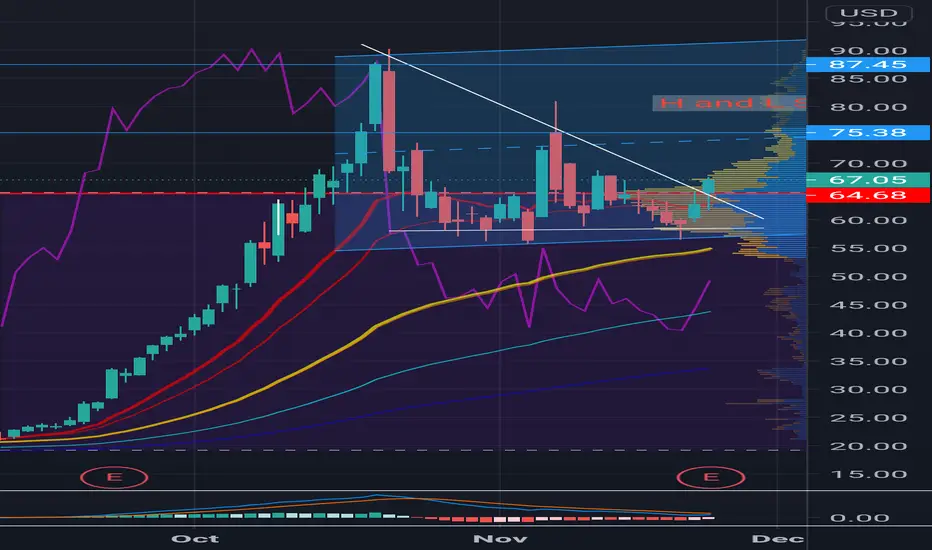Click the right earnings E marker
Screen dimensions: 932x550
pos(711,477)
